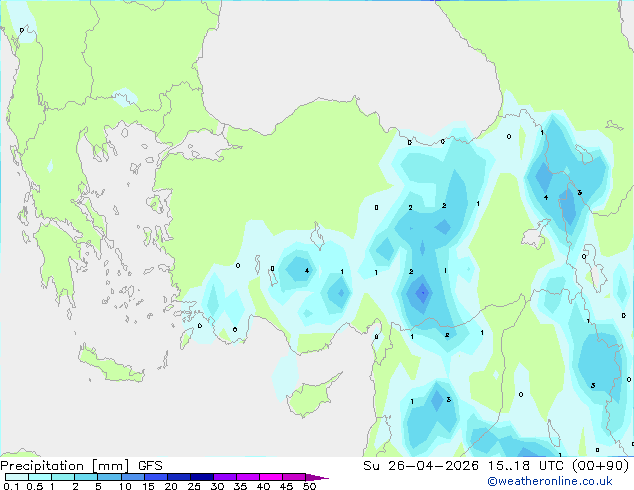Select the 10–15 mm blue legend swatch
Screen dimensions: 634x490
click(132, 477)
